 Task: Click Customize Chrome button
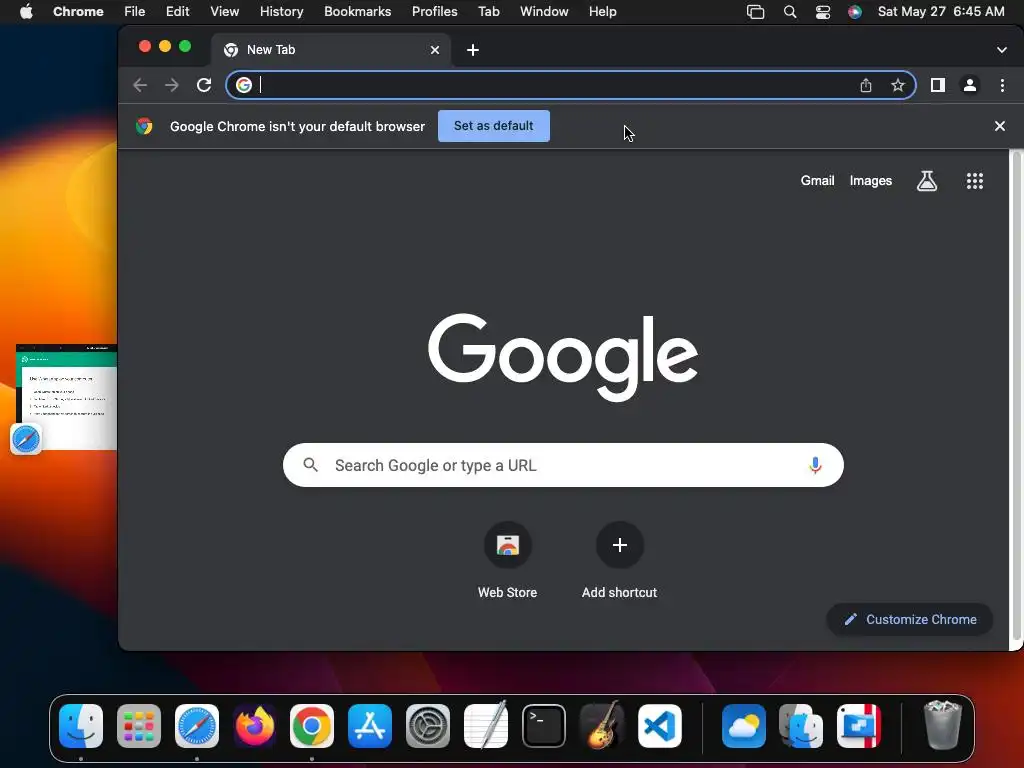pos(910,620)
